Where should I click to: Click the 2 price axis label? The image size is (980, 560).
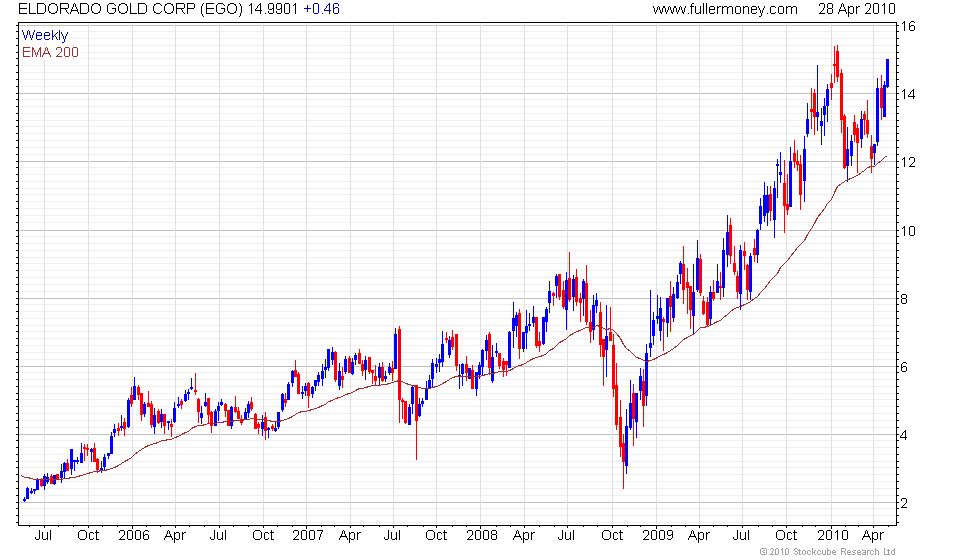click(x=904, y=503)
